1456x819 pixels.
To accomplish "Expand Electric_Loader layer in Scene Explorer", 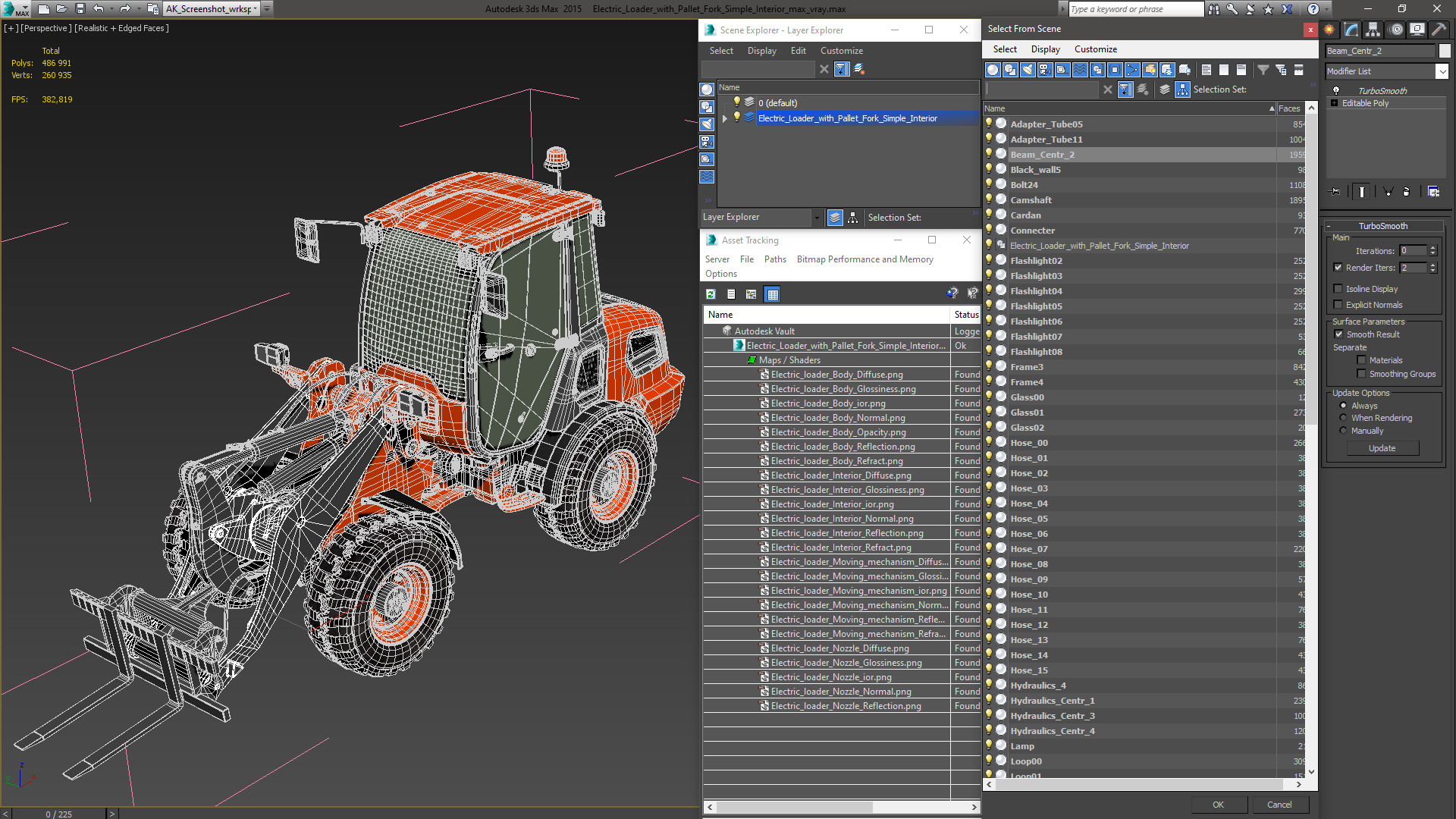I will point(725,118).
